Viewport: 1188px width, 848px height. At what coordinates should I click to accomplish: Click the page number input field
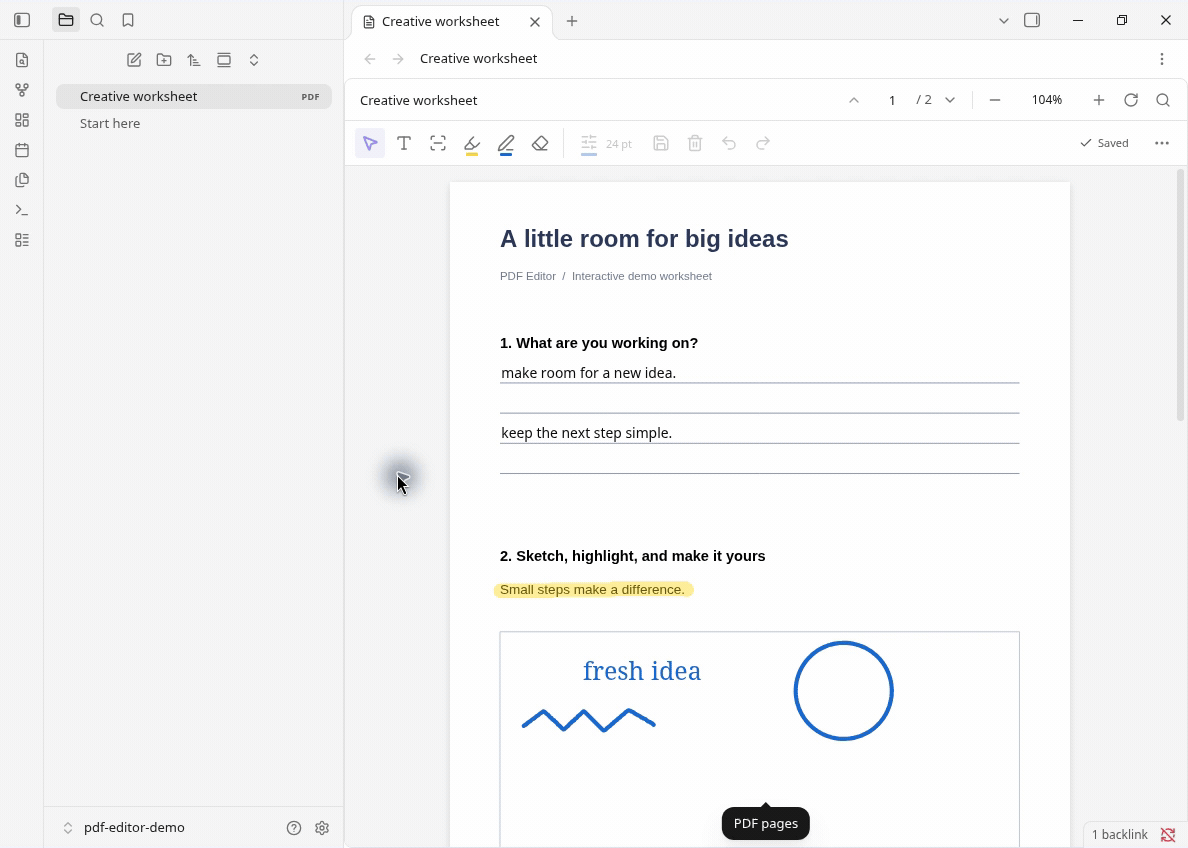(893, 100)
